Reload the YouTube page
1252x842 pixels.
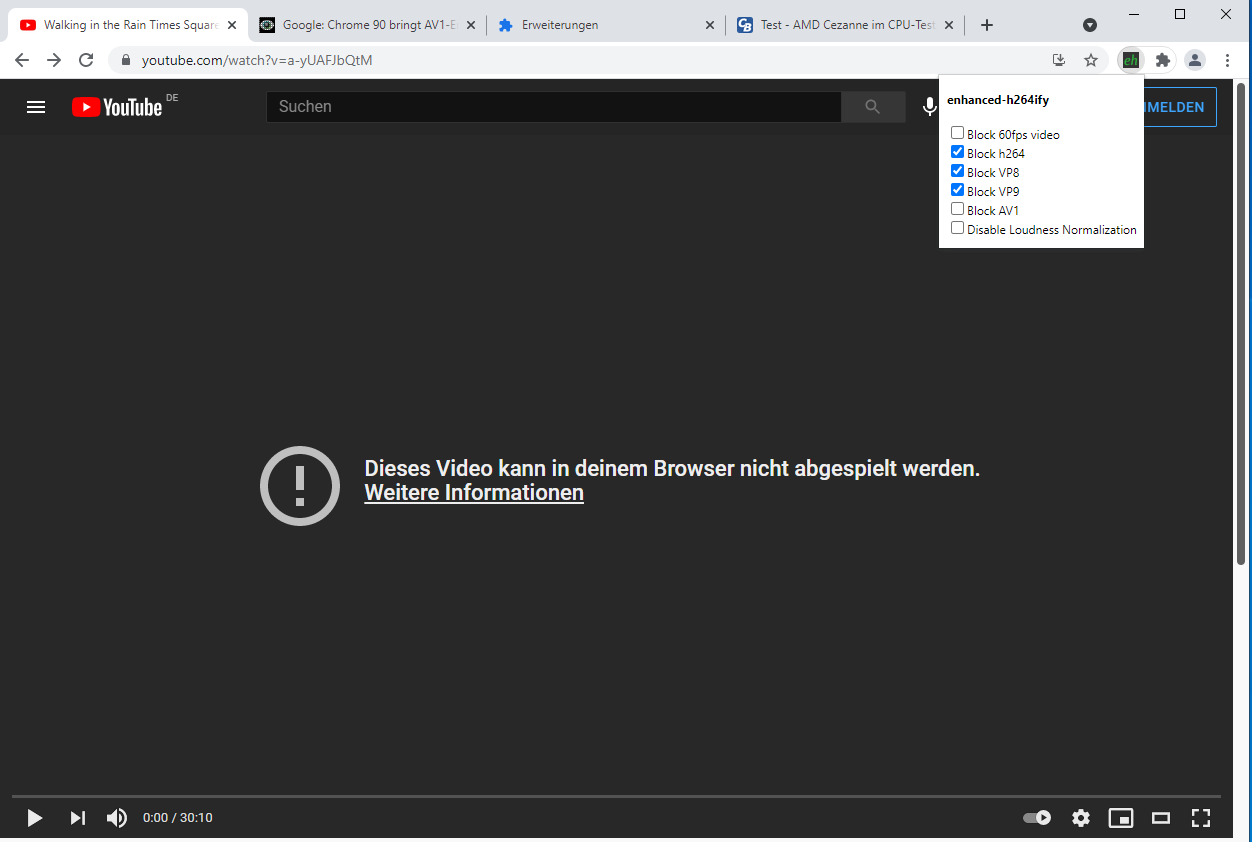[86, 60]
